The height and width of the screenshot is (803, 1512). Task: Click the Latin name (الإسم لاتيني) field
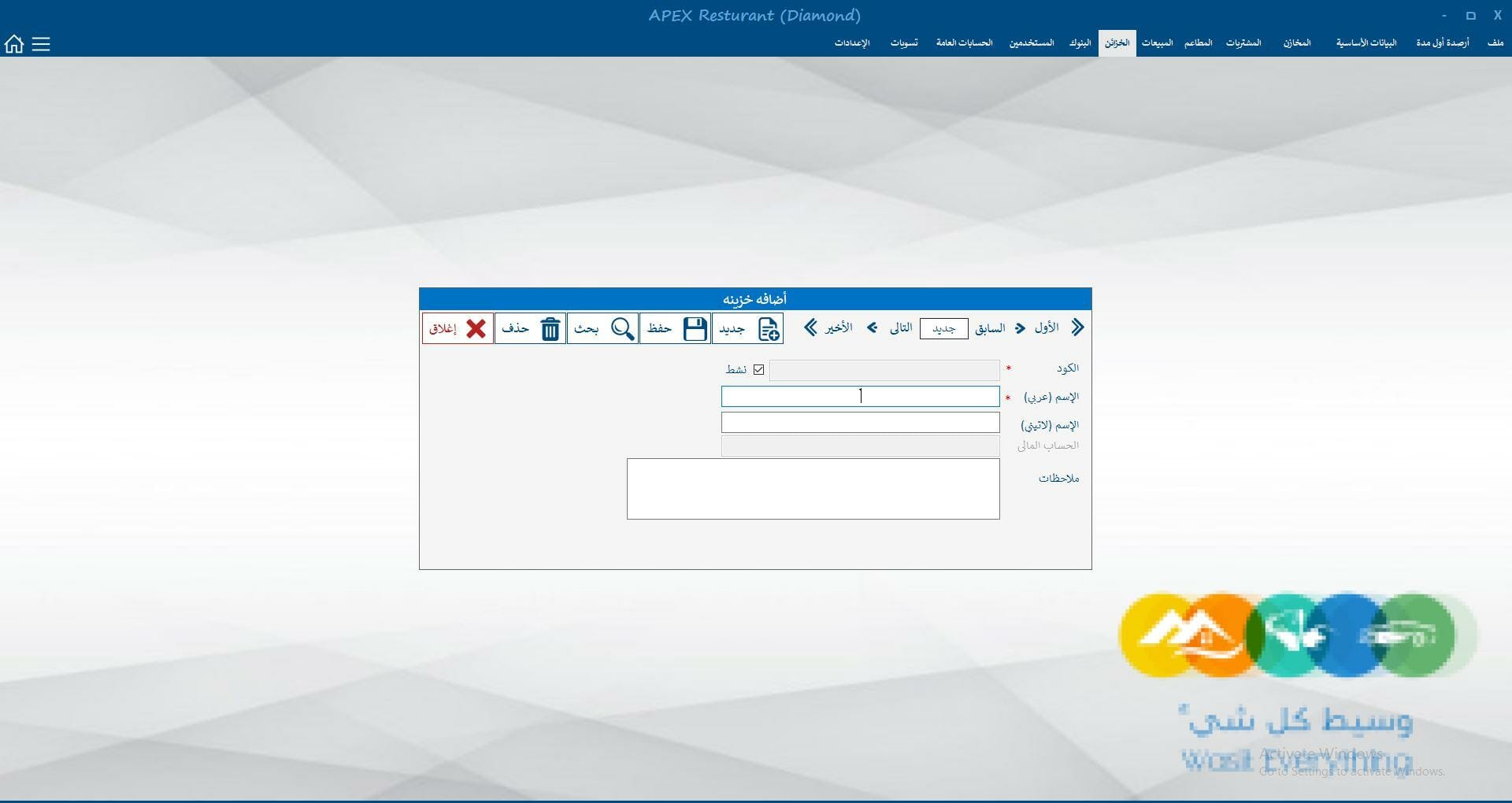pos(860,423)
